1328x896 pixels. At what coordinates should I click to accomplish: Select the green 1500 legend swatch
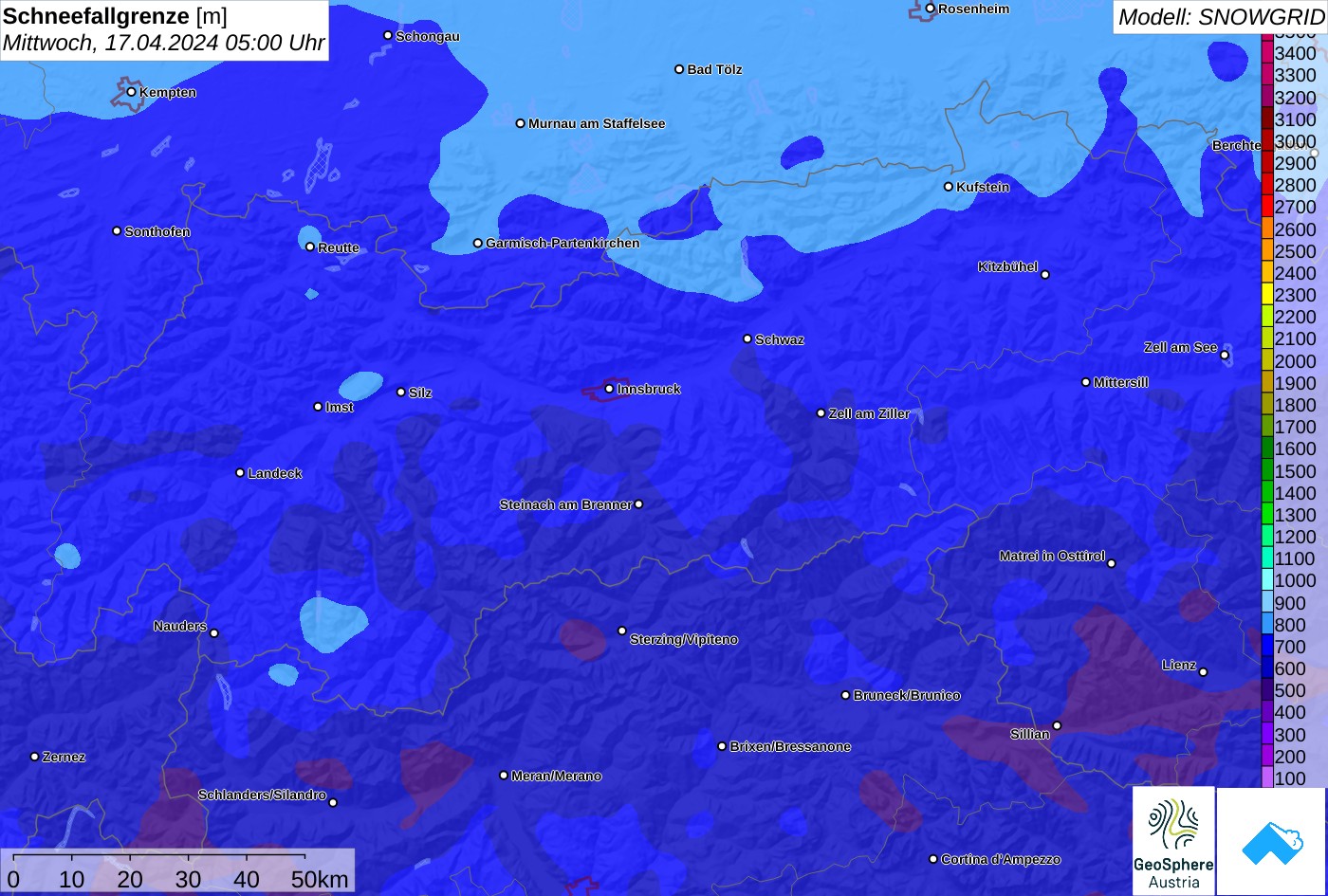pyautogui.click(x=1267, y=470)
